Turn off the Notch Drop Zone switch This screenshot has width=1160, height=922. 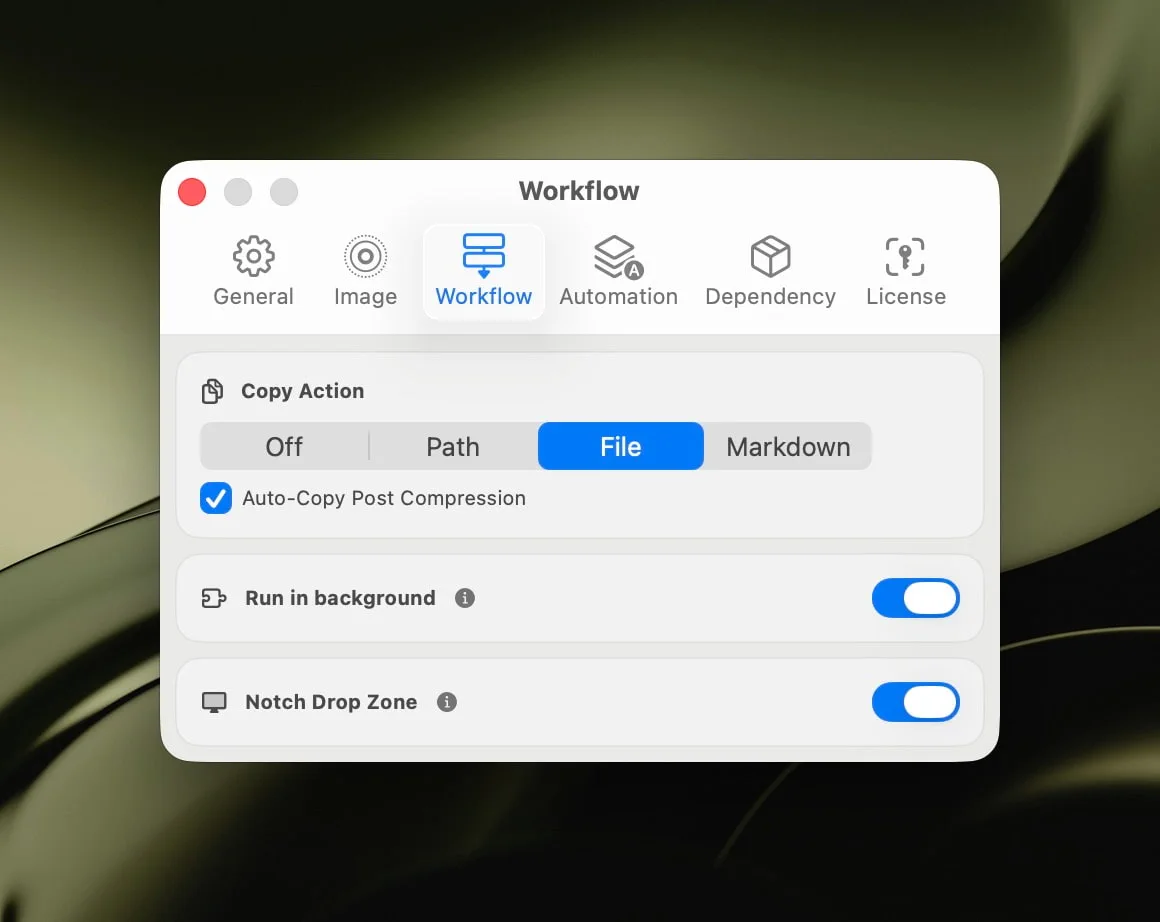pyautogui.click(x=915, y=702)
